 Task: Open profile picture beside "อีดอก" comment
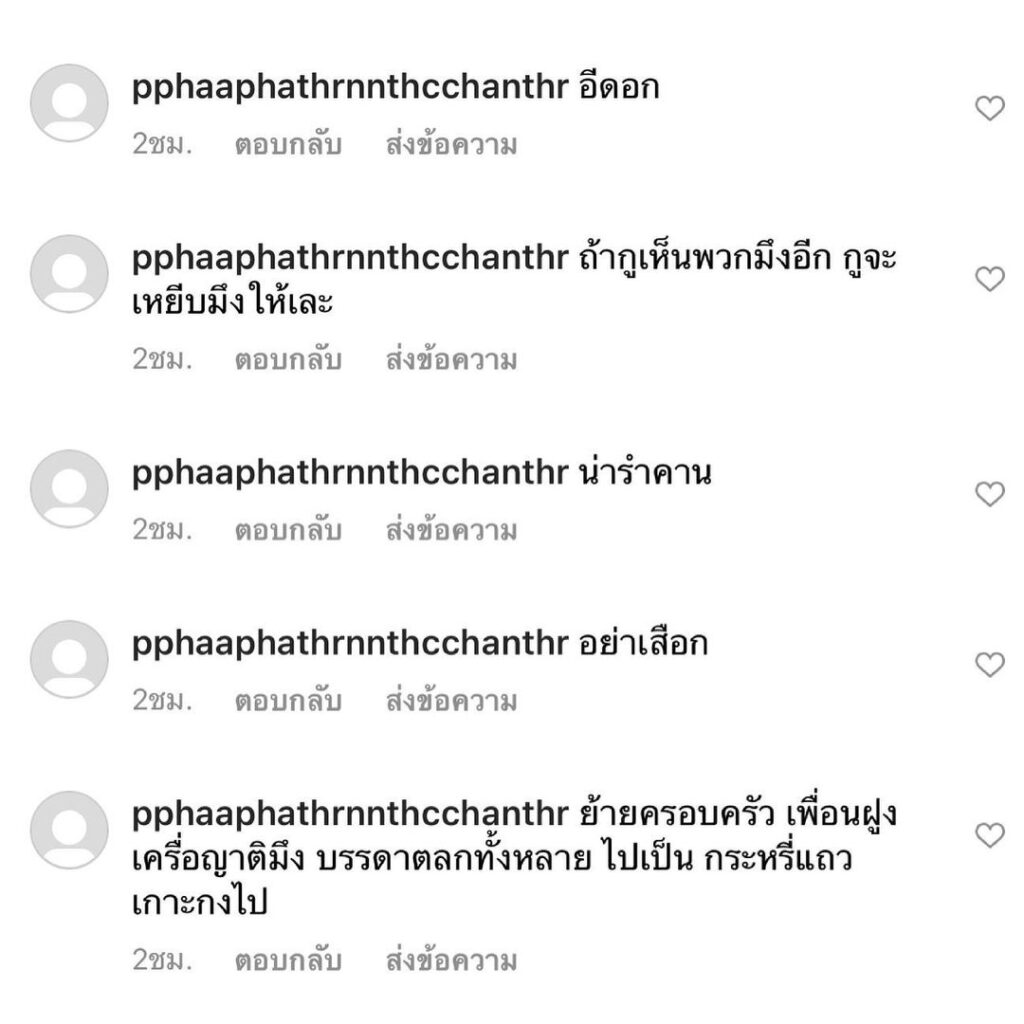[69, 103]
